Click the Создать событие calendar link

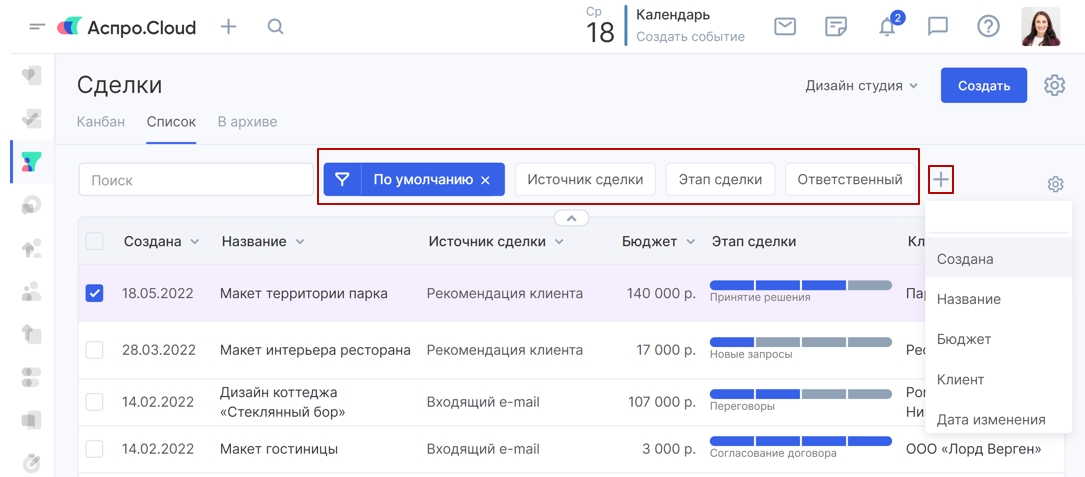tap(690, 37)
